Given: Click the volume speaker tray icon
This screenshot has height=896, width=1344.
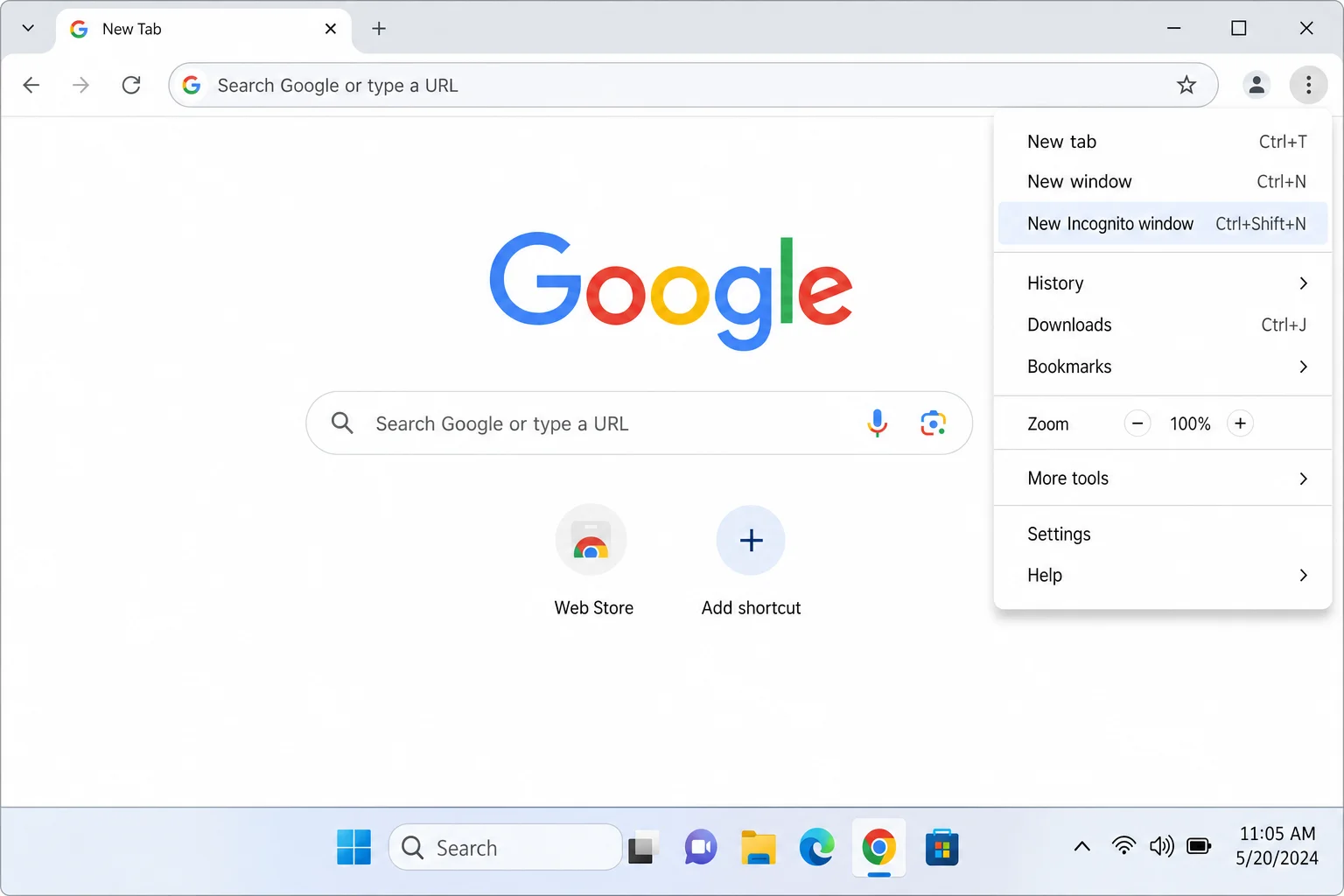Looking at the screenshot, I should [1162, 846].
